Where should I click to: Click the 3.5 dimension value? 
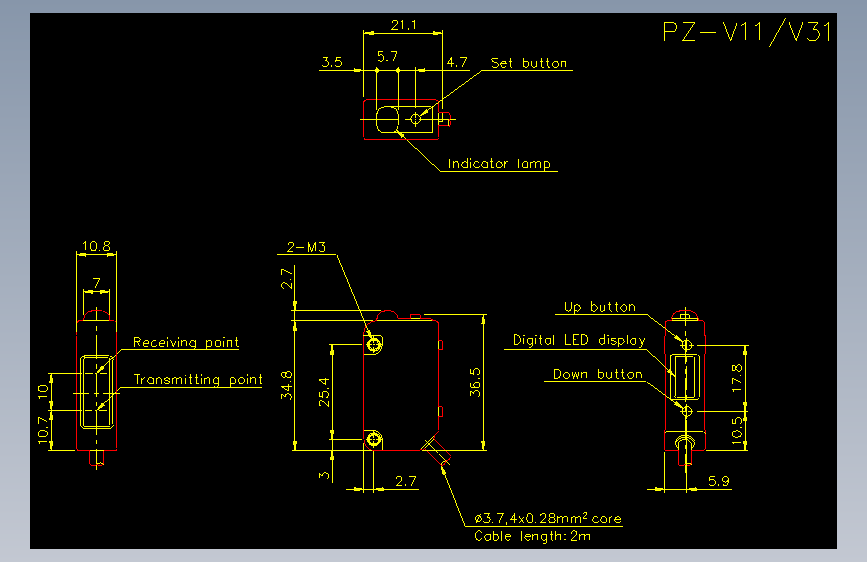(332, 62)
